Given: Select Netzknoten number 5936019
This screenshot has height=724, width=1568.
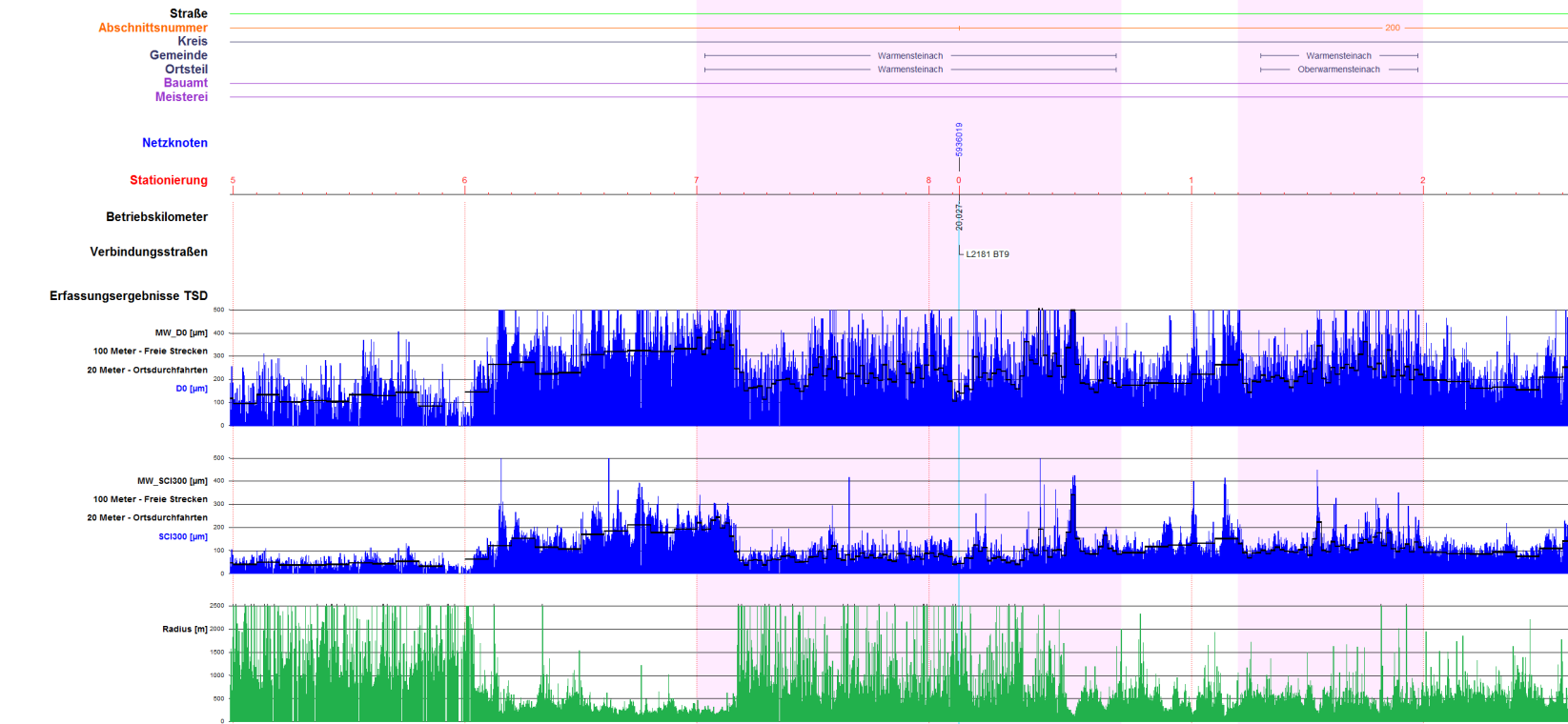Looking at the screenshot, I should (x=959, y=139).
